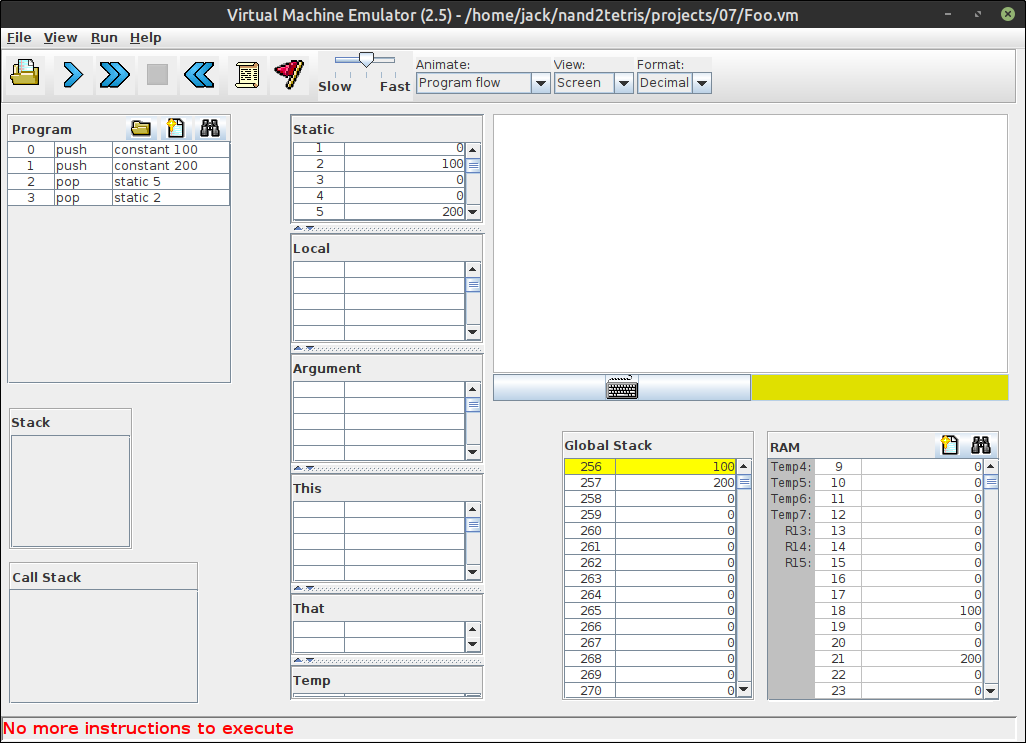Screen dimensions: 1026x743
Task: Click the keyboard icon below the screen
Action: tap(622, 388)
